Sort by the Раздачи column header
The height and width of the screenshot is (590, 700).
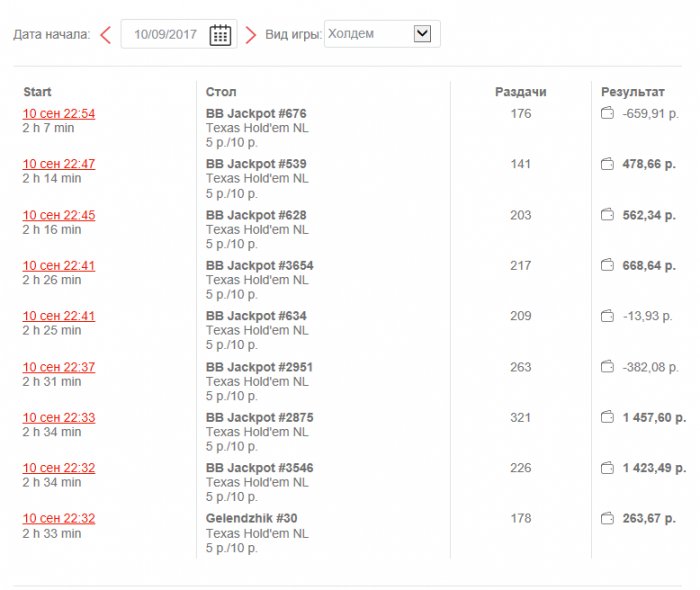click(520, 92)
